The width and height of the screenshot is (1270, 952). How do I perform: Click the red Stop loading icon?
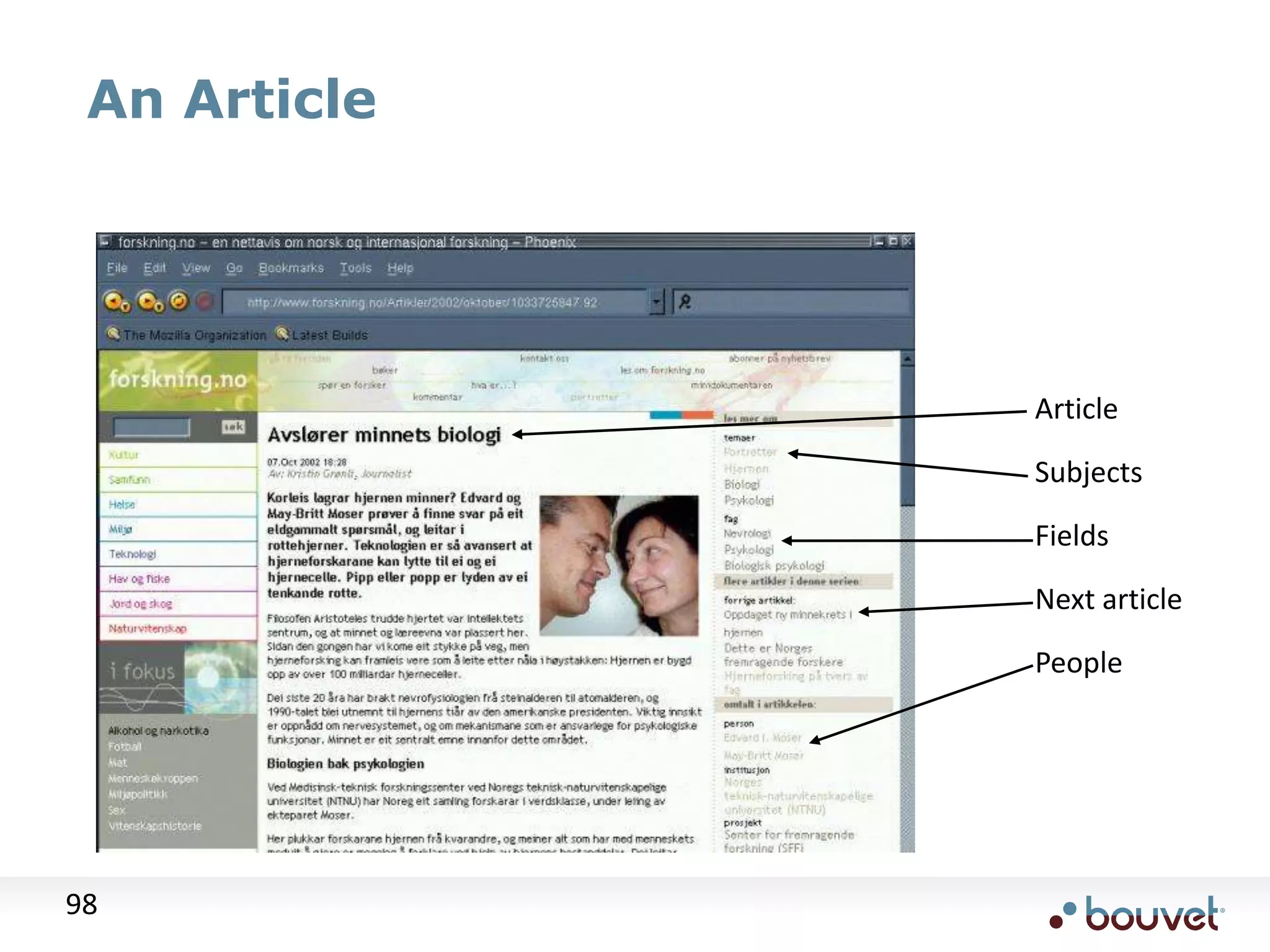pos(205,302)
